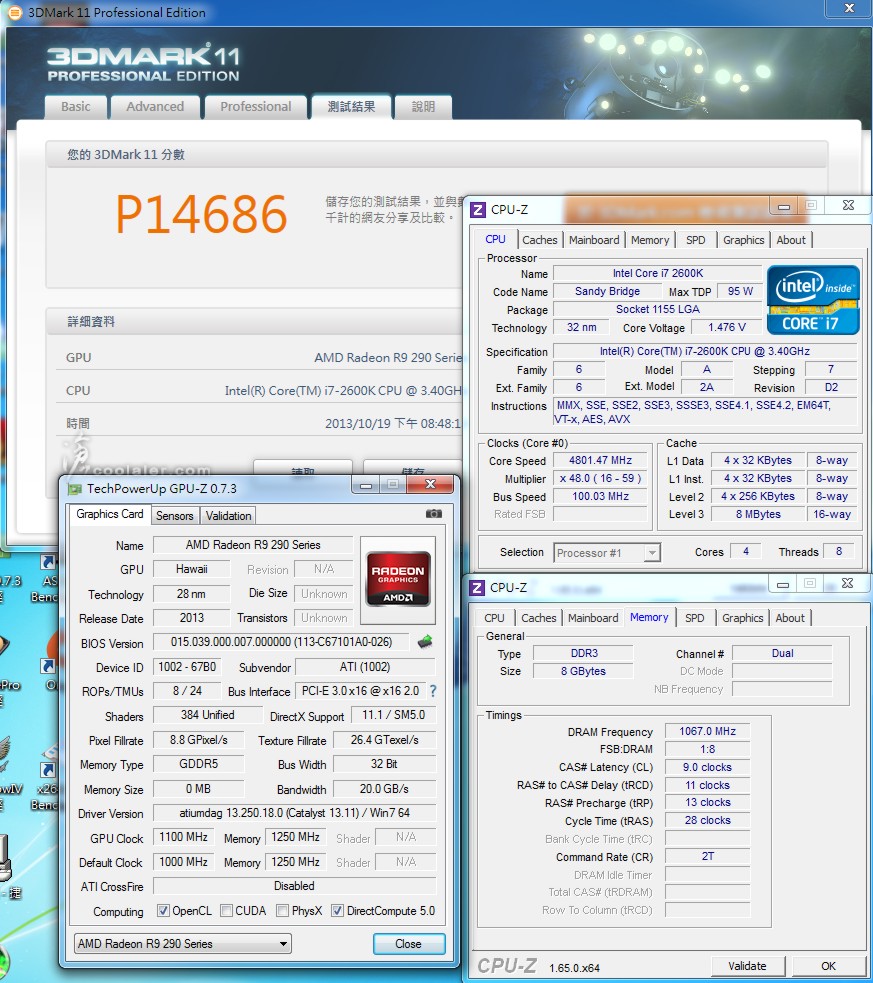Viewport: 873px width, 983px height.
Task: Open the 說明 help tab
Action: click(423, 107)
